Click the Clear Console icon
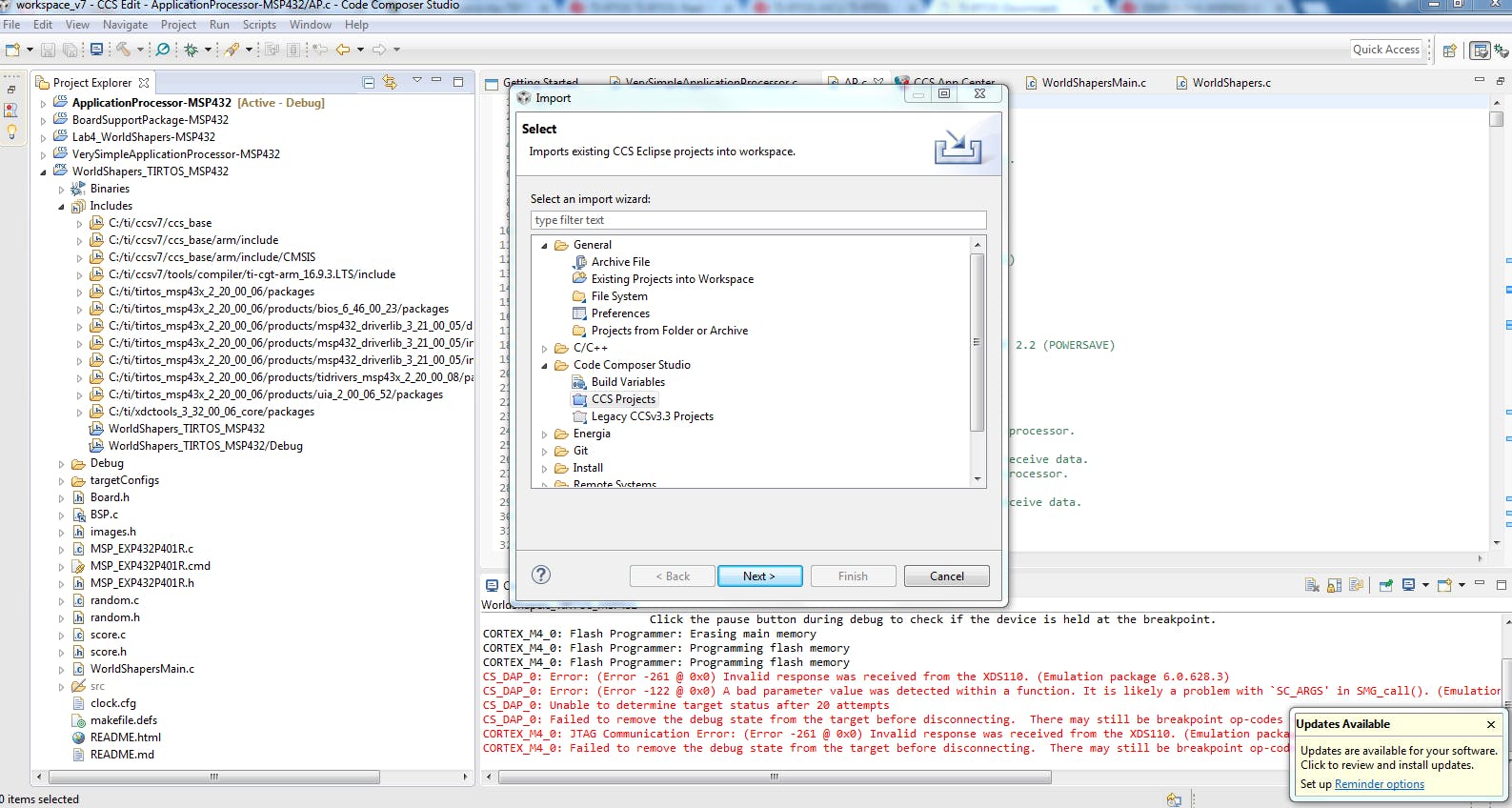 tap(1312, 585)
